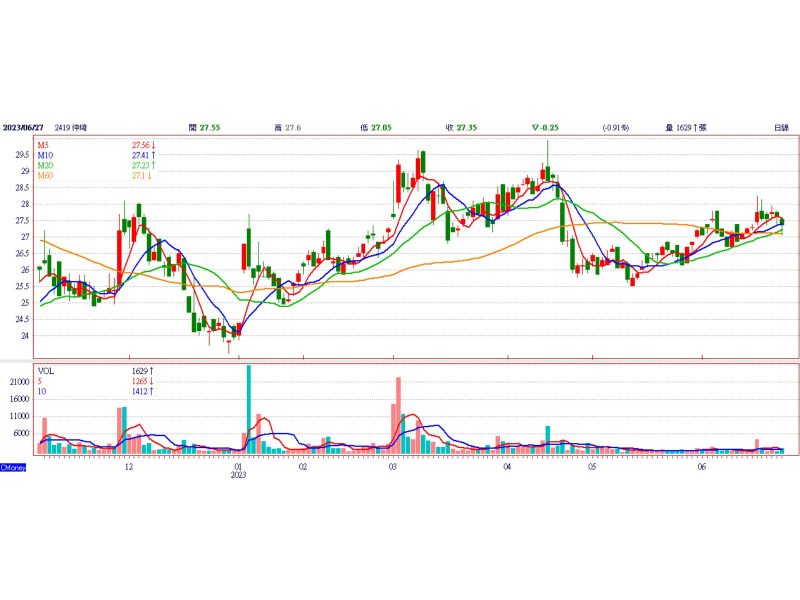Click the 29.5 price axis label

point(21,155)
